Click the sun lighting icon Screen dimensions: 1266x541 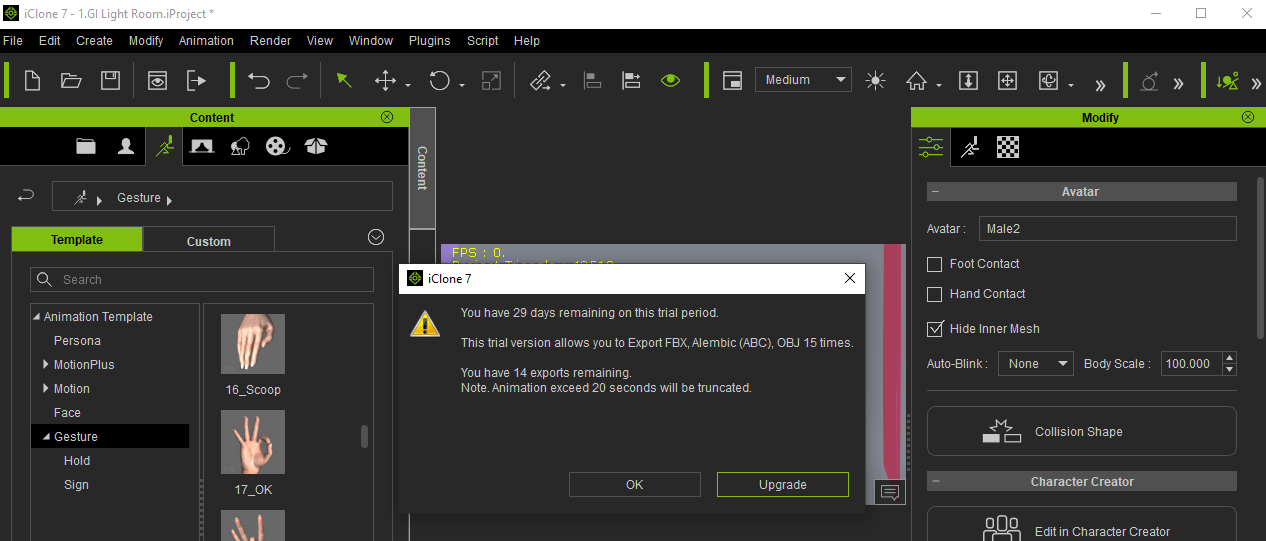pyautogui.click(x=876, y=81)
